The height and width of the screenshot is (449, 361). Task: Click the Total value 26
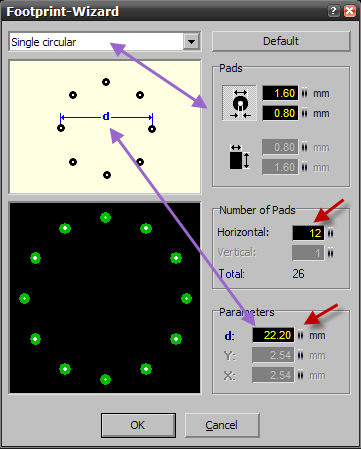point(298,274)
